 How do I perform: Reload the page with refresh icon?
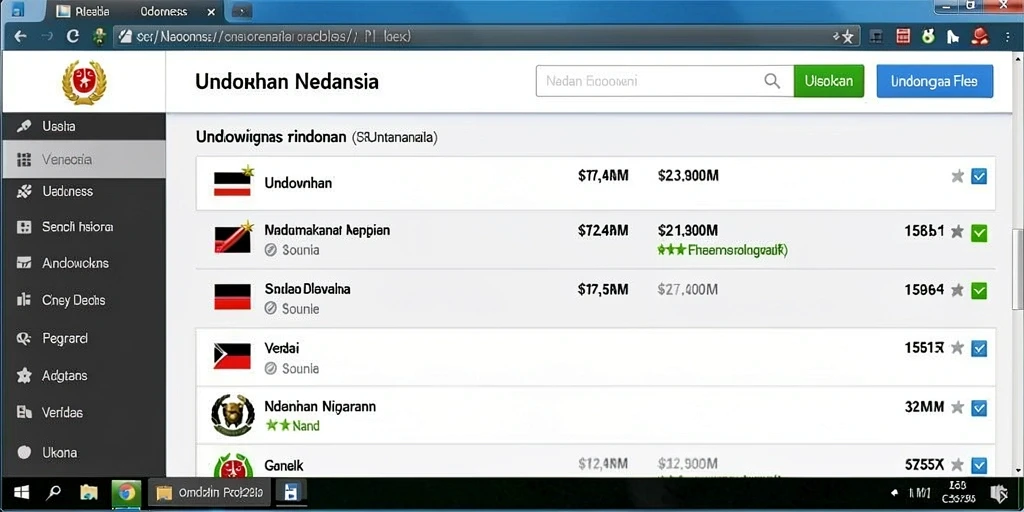pos(73,37)
